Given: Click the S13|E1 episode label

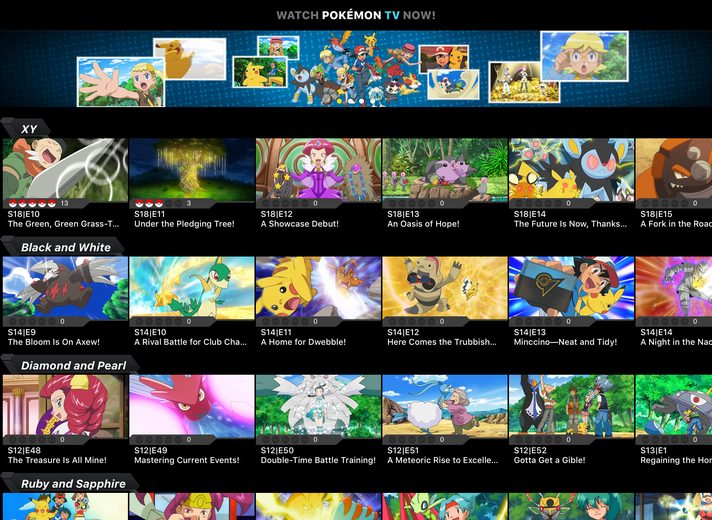Looking at the screenshot, I should click(x=653, y=450).
